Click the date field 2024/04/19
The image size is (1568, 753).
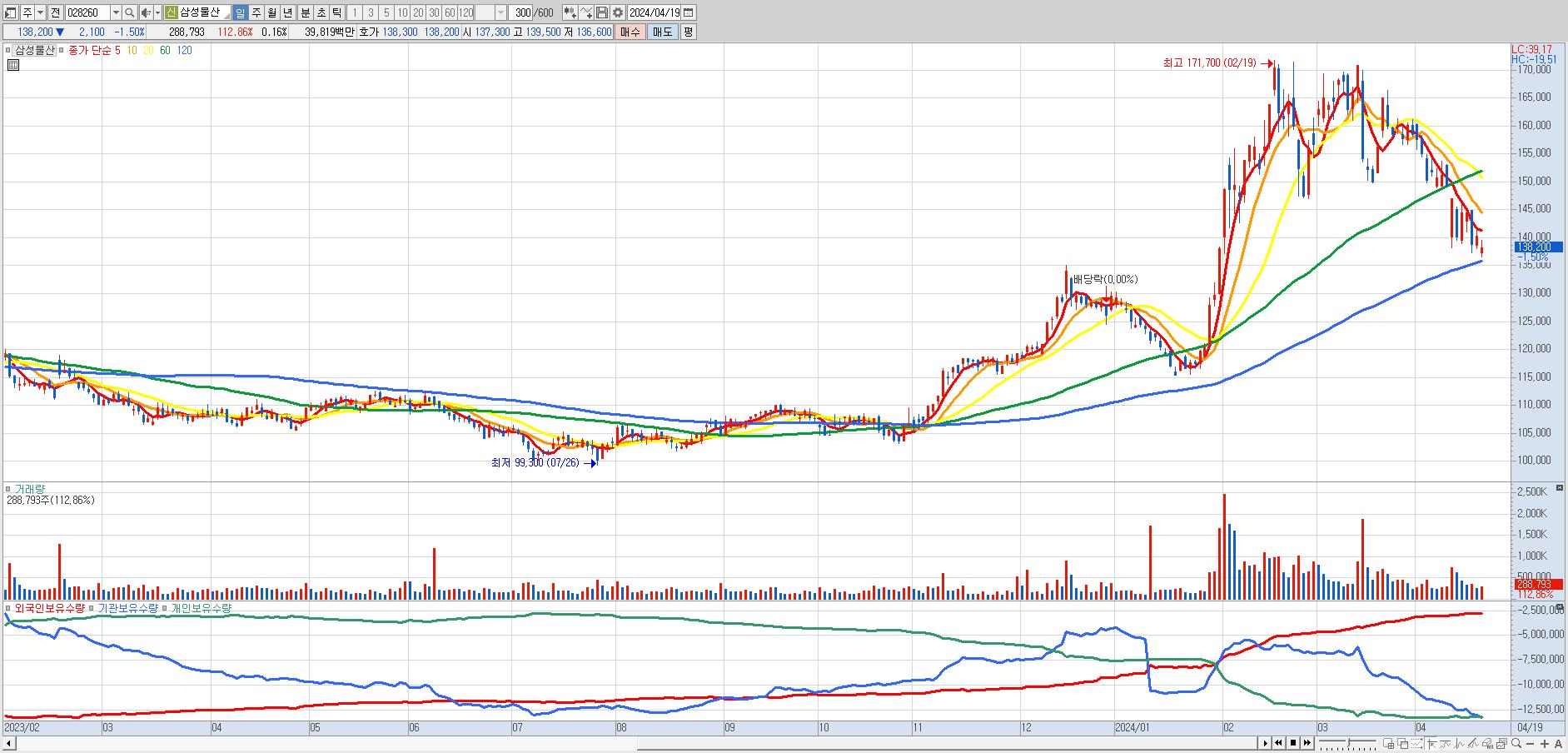655,12
